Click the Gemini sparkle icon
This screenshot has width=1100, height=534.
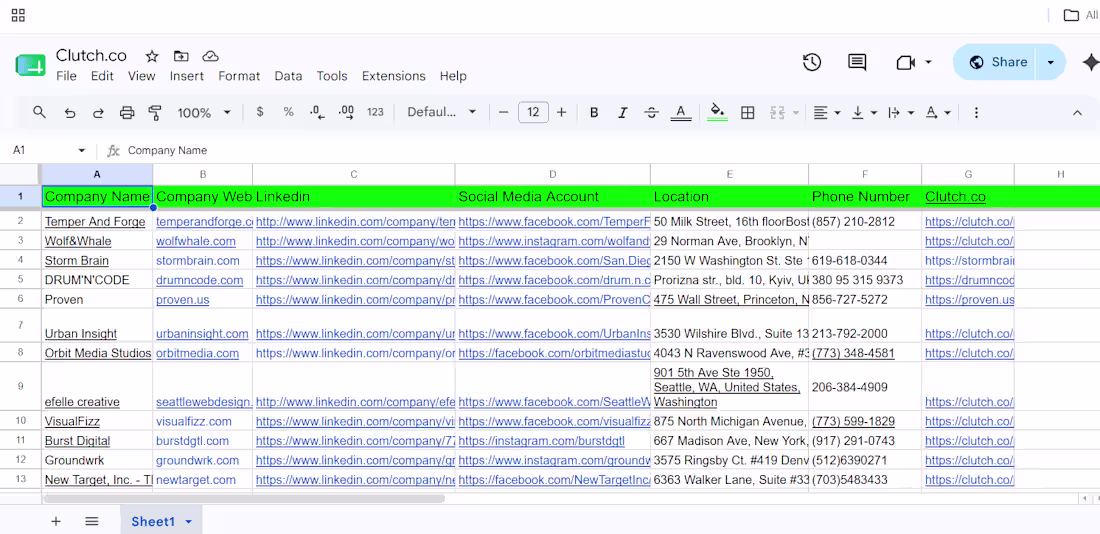tap(1090, 62)
